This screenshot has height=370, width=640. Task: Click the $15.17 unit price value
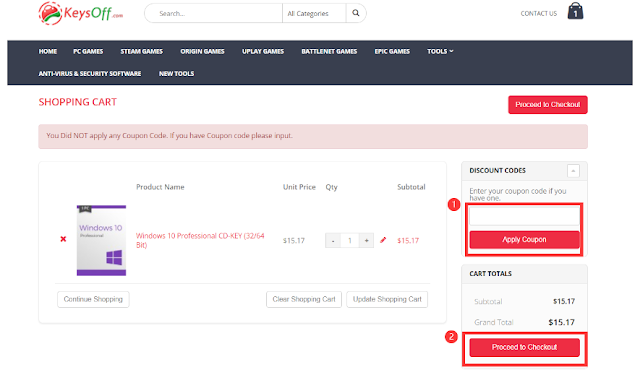[x=294, y=241]
